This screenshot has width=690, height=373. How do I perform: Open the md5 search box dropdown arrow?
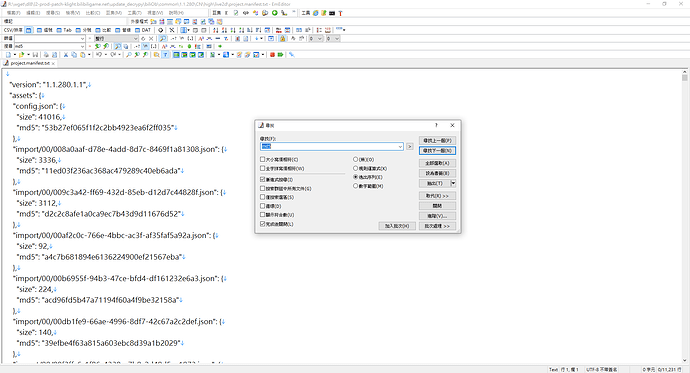click(x=82, y=46)
